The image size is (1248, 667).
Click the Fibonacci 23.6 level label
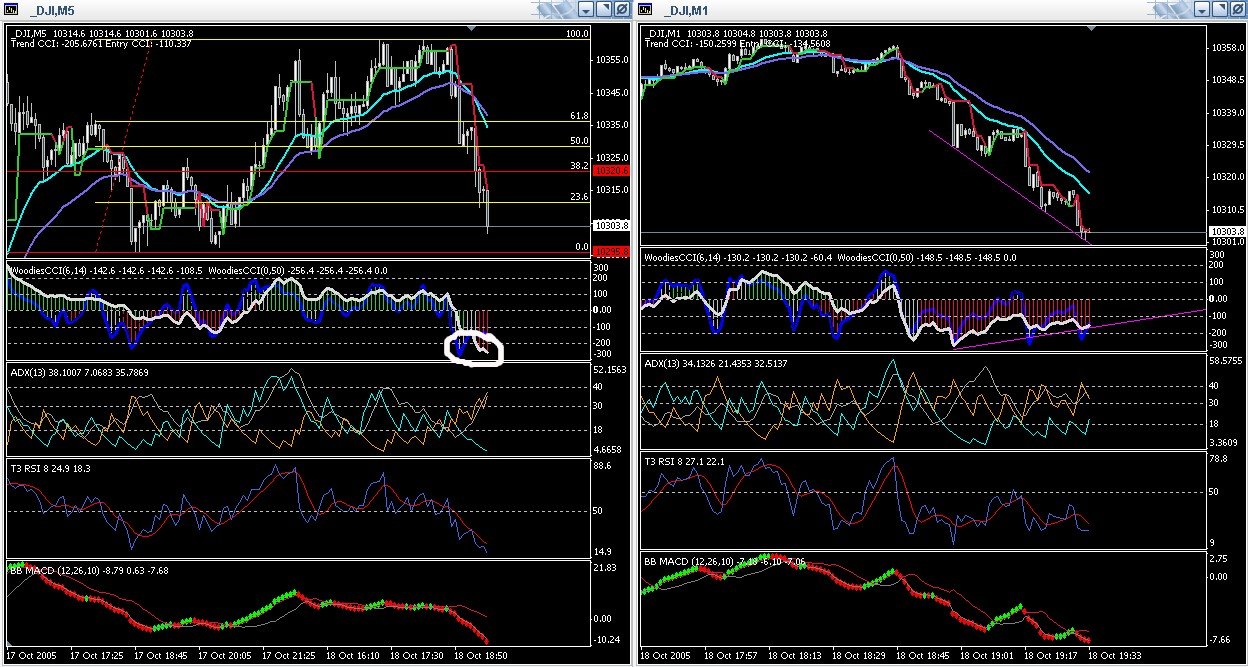tap(578, 197)
